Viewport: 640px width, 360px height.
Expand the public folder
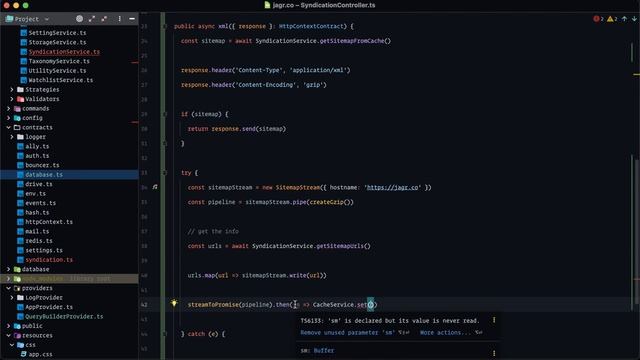tap(9, 326)
